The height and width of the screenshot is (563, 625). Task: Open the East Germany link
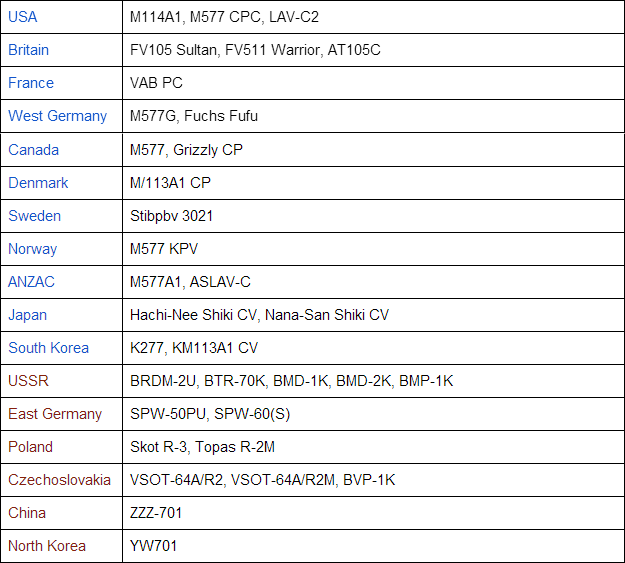55,414
